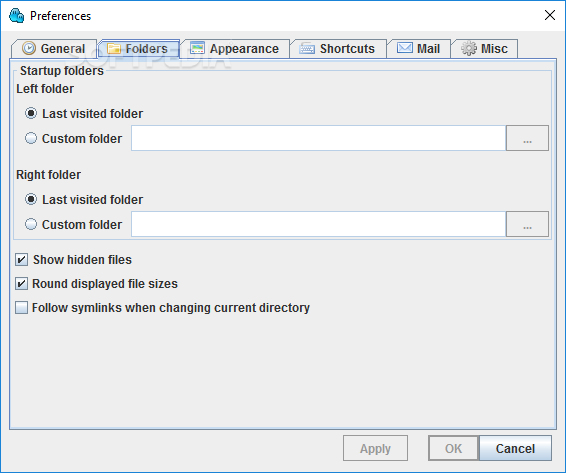
Task: Click the envelope icon on Mail tab
Action: click(x=405, y=48)
